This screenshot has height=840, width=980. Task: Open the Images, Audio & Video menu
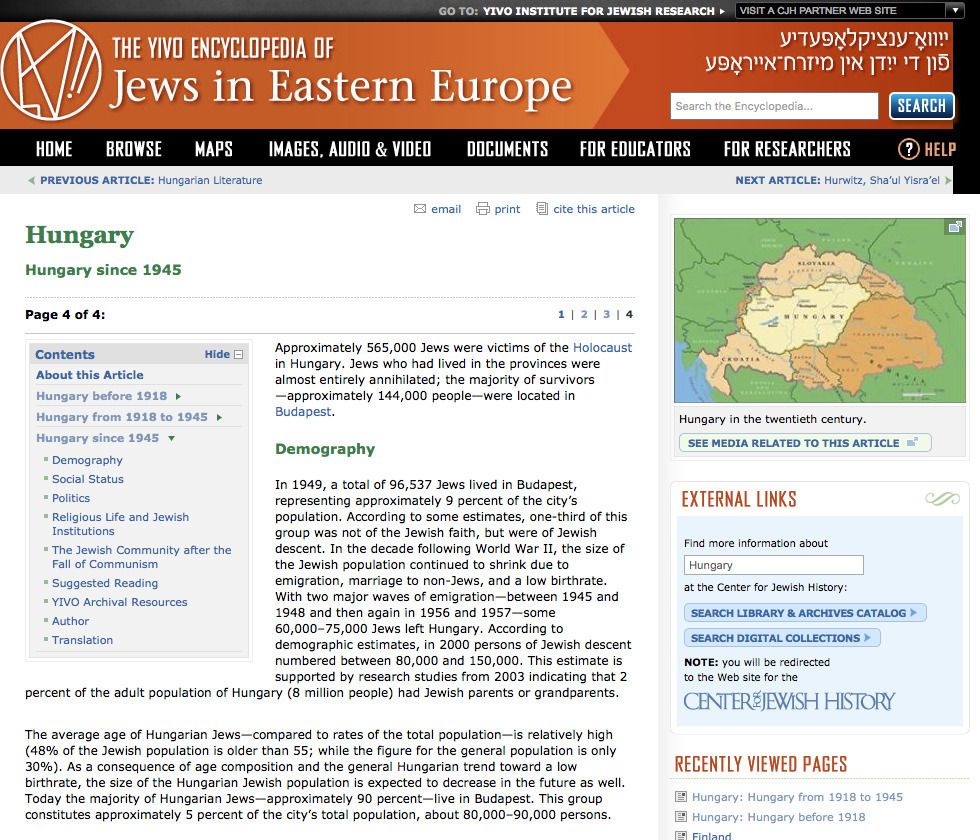[x=349, y=148]
